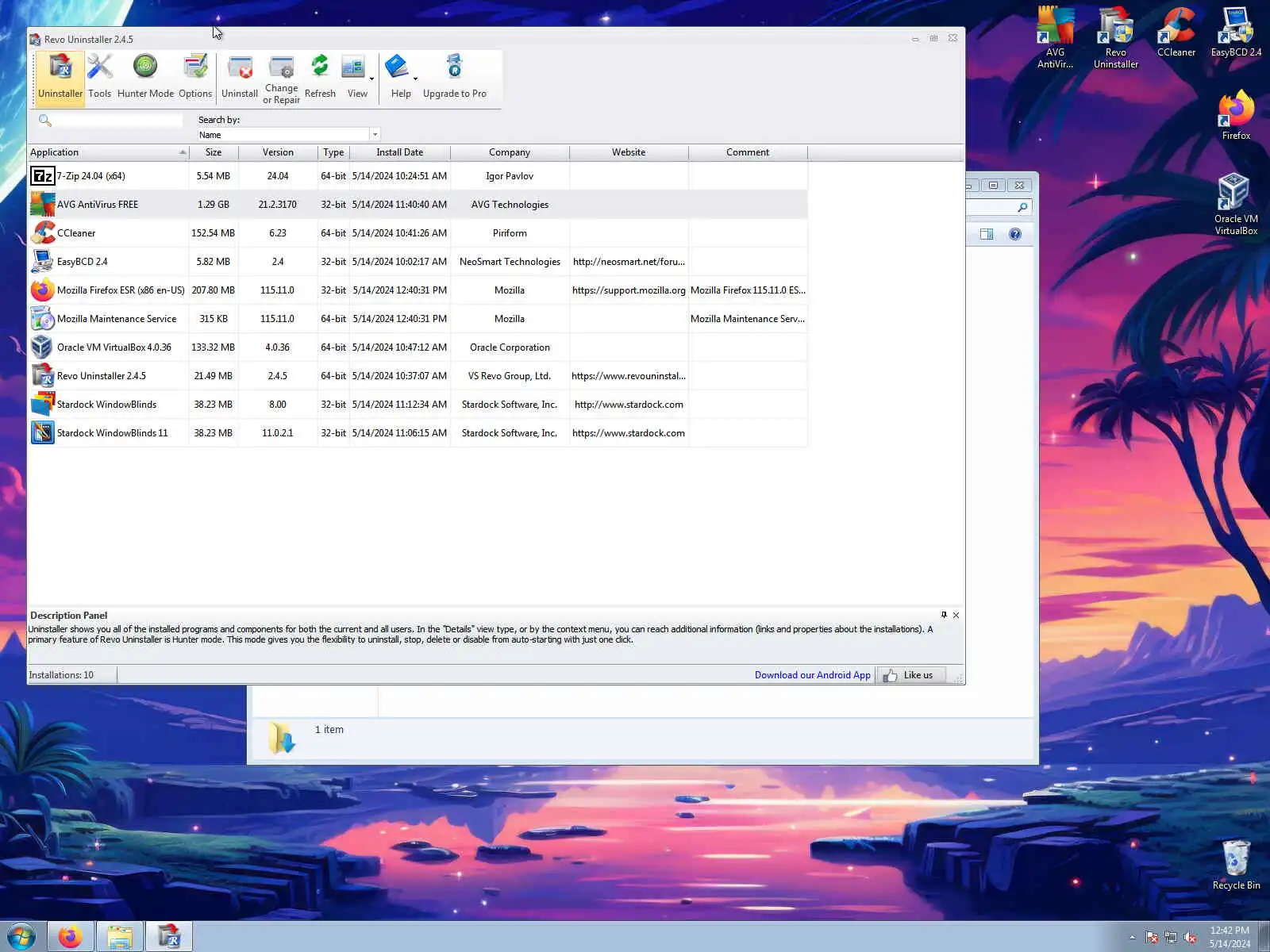Sort by the Comment column header
Screen dimensions: 1270x952
tap(748, 152)
